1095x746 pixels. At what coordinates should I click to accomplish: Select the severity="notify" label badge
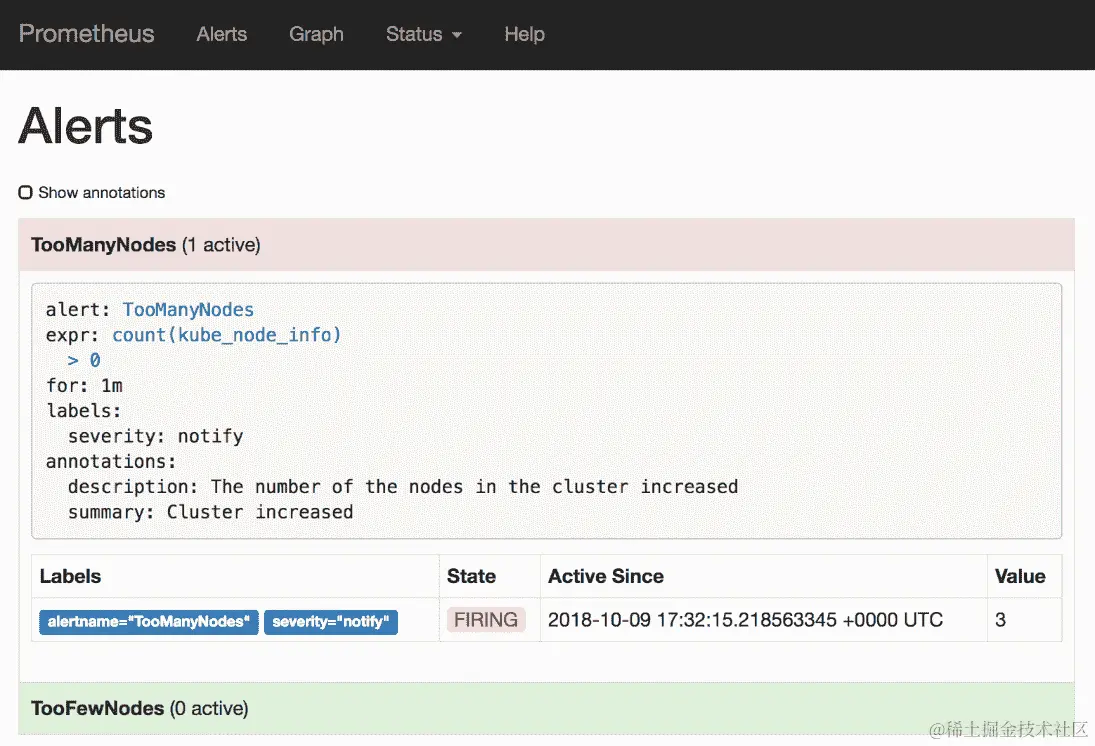pos(331,622)
